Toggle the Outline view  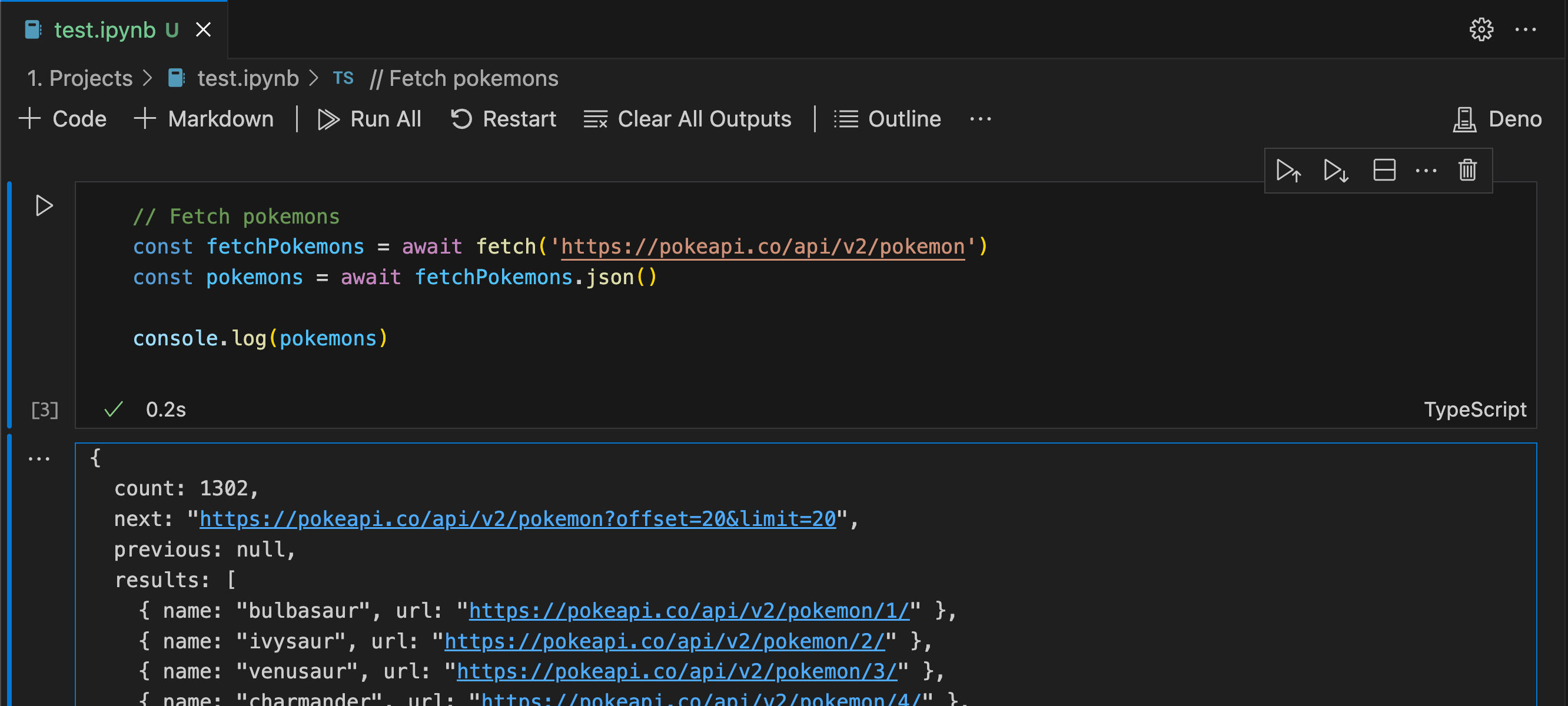pos(888,119)
